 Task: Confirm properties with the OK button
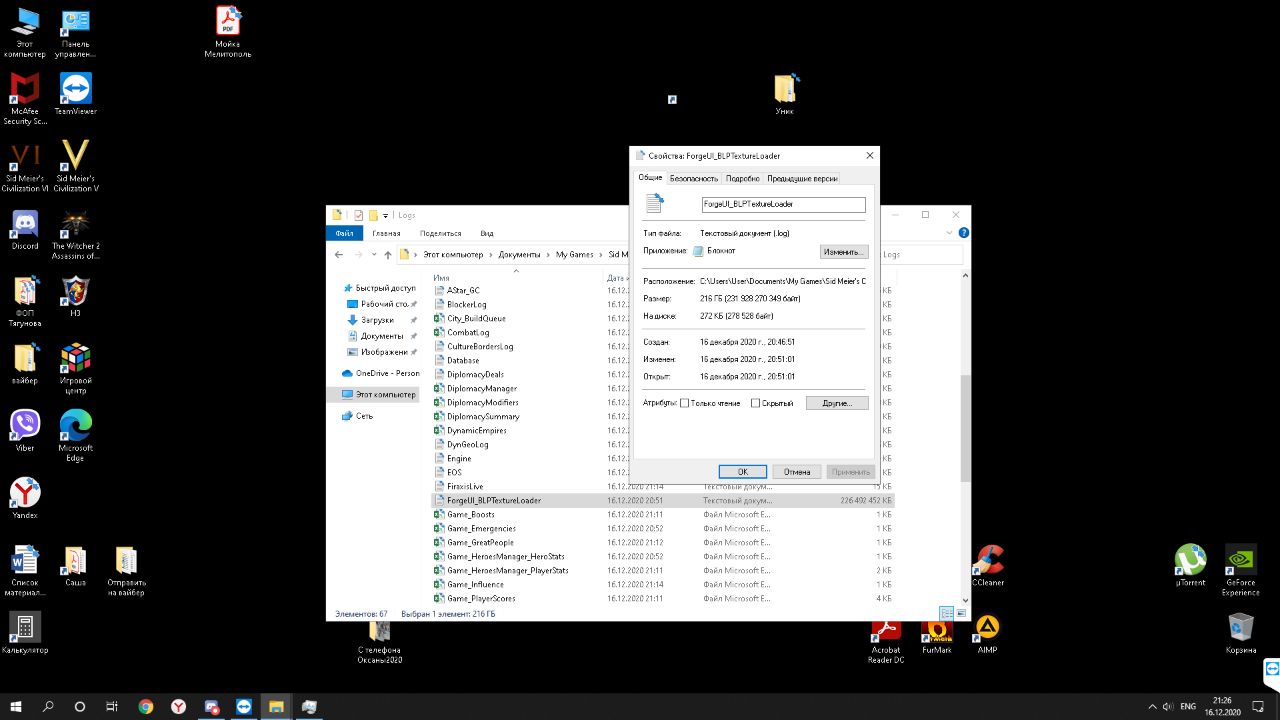[x=743, y=471]
